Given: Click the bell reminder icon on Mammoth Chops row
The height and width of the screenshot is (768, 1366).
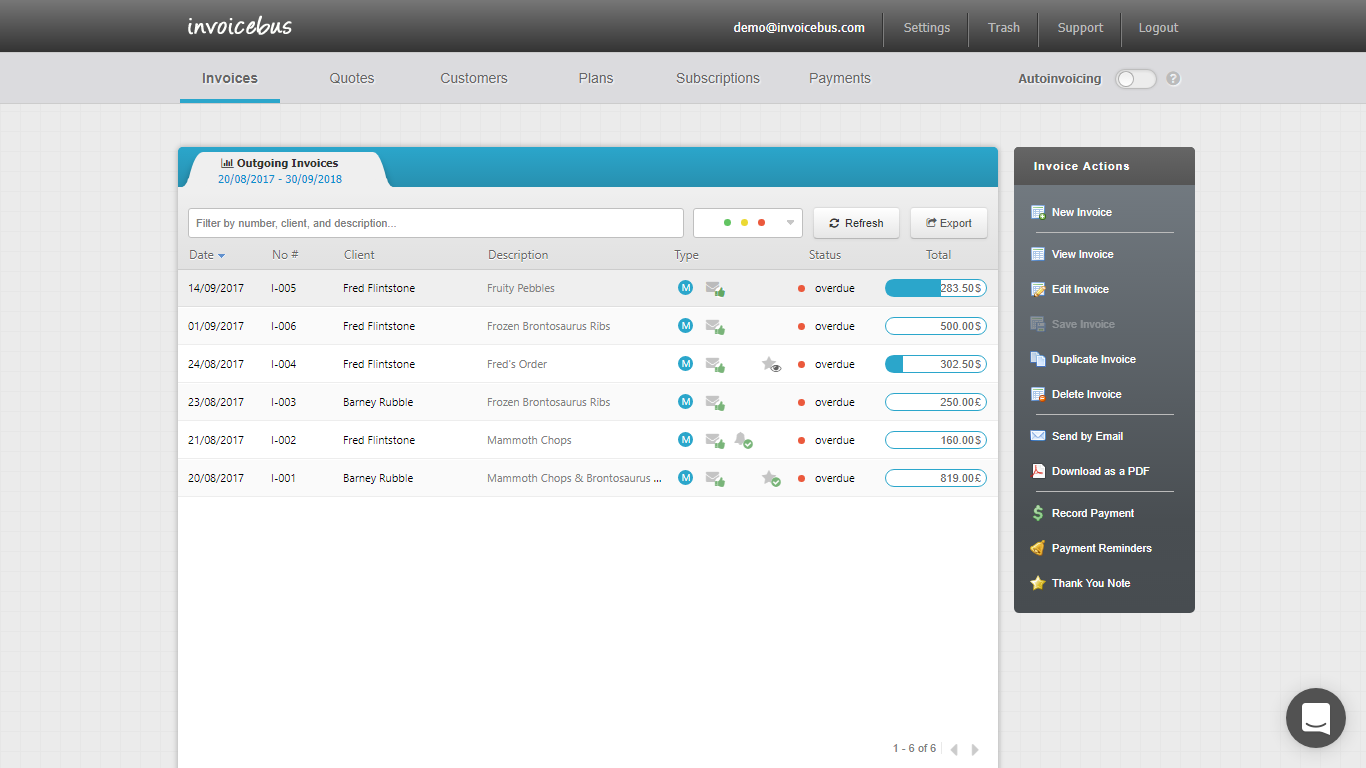Looking at the screenshot, I should pyautogui.click(x=744, y=439).
